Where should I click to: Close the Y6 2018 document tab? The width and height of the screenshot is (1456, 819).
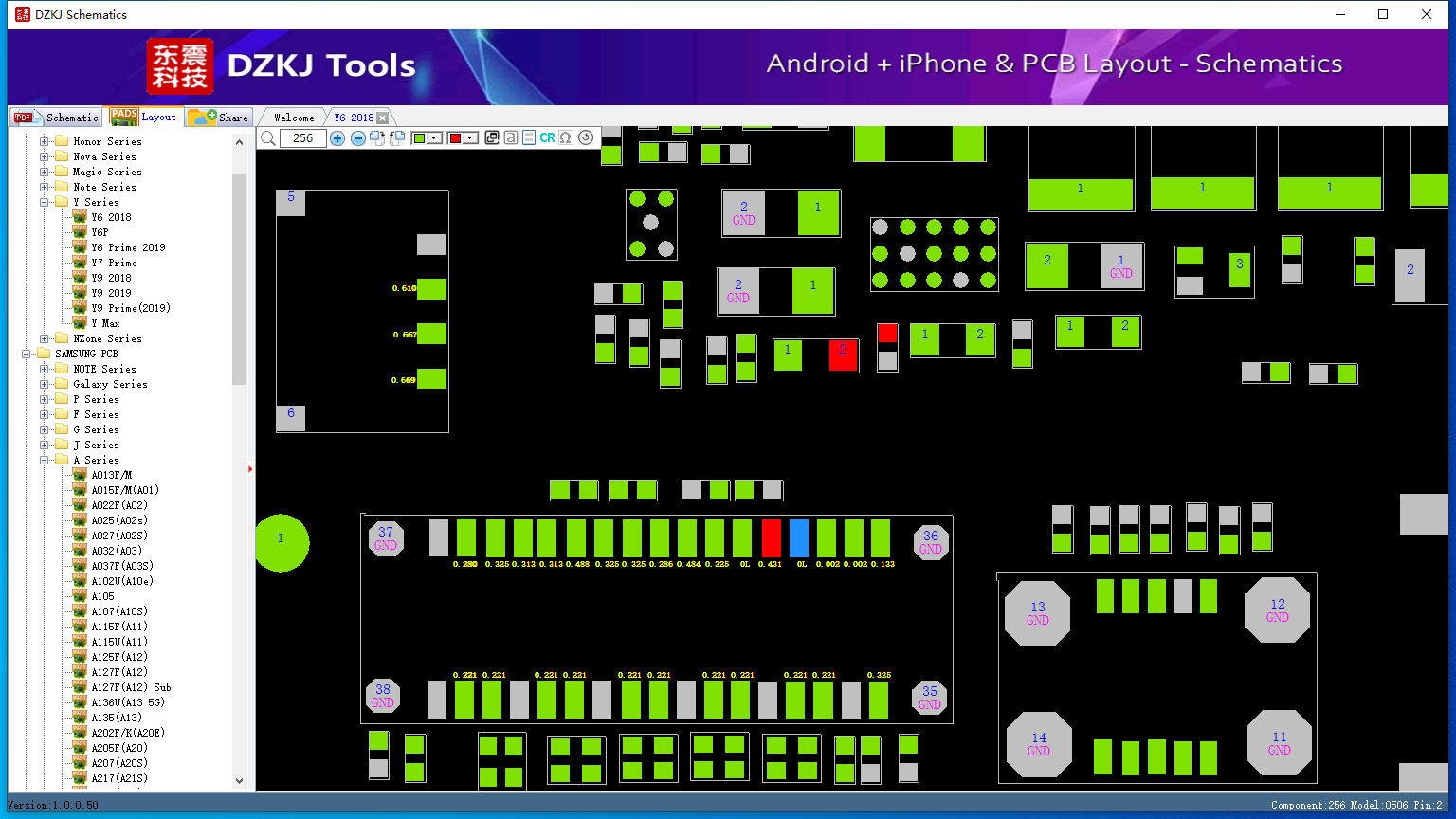[x=382, y=118]
